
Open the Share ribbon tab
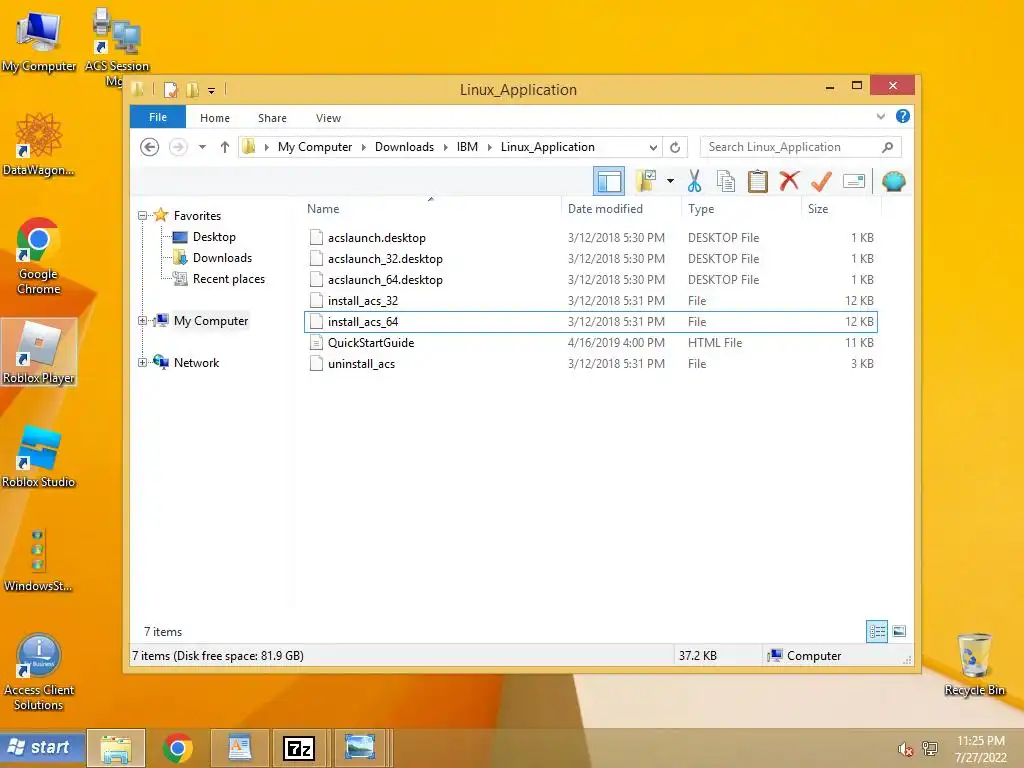272,118
